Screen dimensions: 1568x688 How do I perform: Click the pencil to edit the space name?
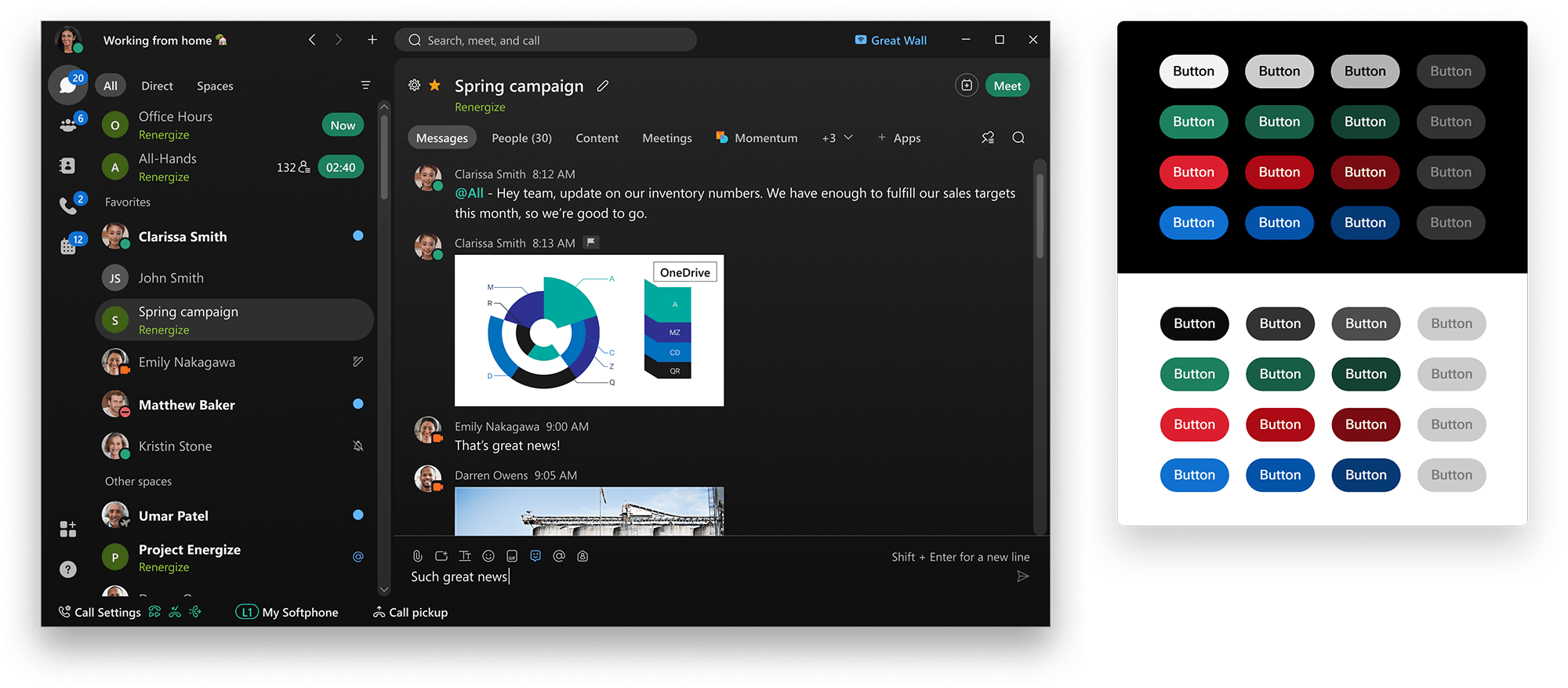(x=603, y=86)
